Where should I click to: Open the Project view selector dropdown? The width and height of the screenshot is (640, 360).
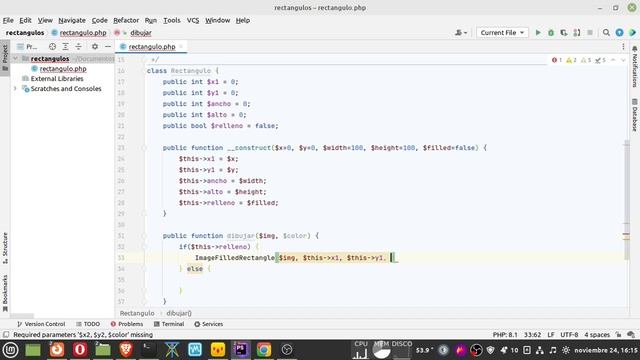[x=27, y=47]
